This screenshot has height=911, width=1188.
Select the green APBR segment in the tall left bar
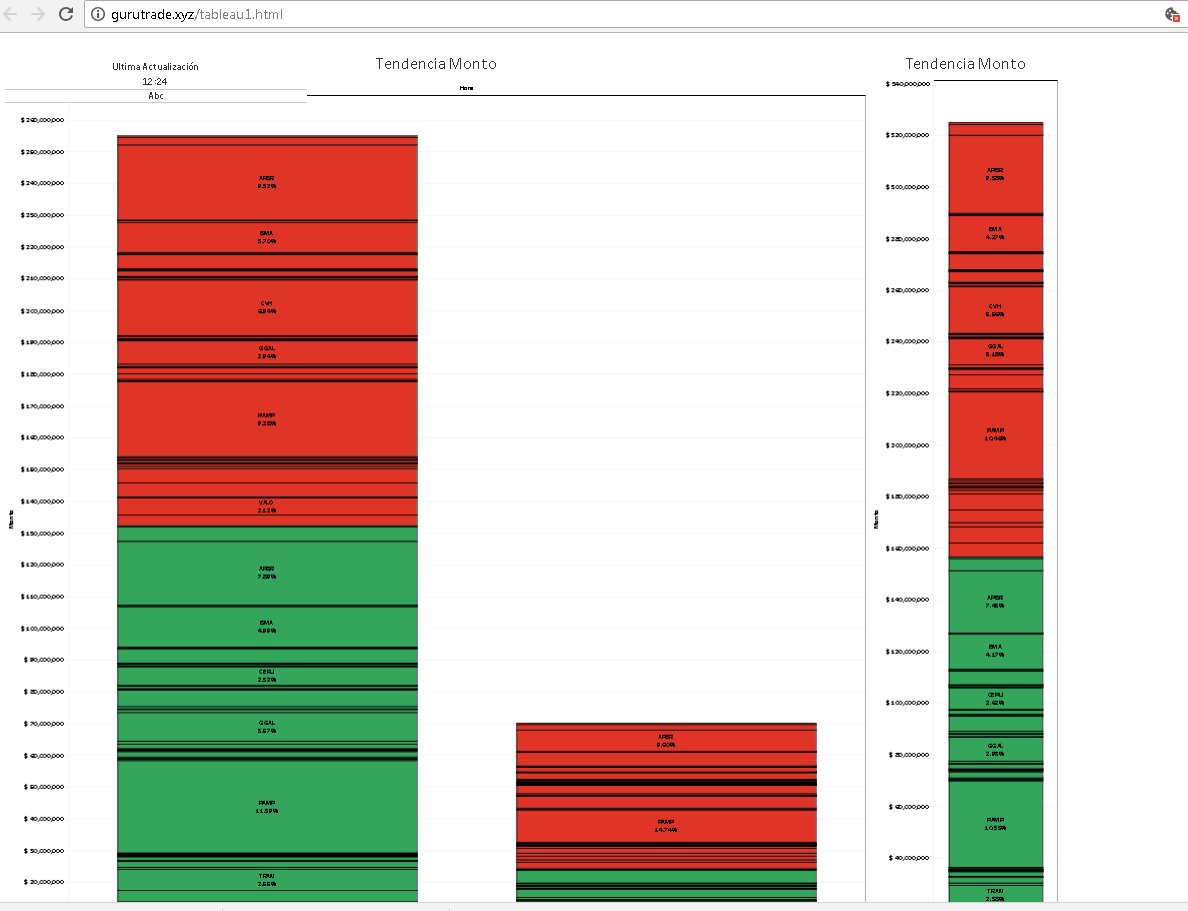(267, 573)
